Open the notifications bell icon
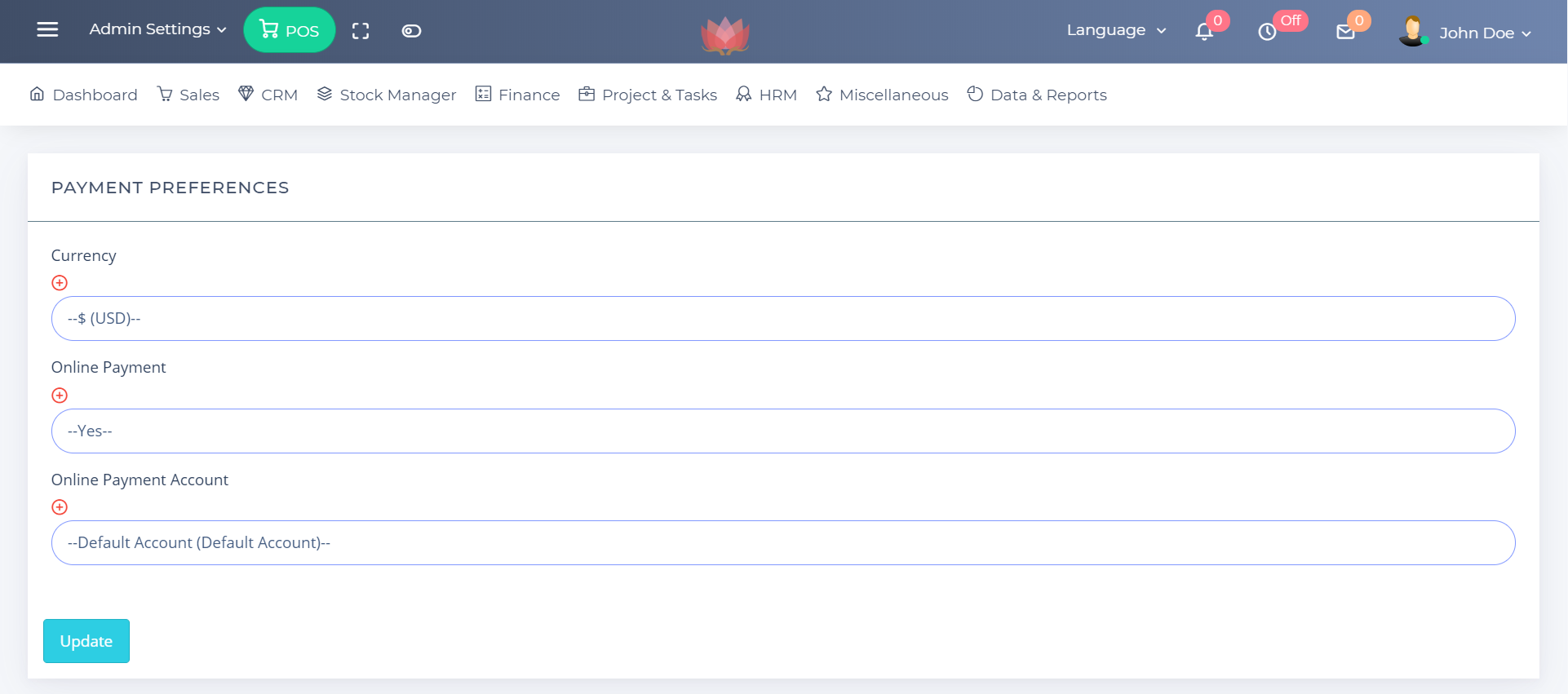Screen dimensions: 1568x694 (x=1204, y=32)
